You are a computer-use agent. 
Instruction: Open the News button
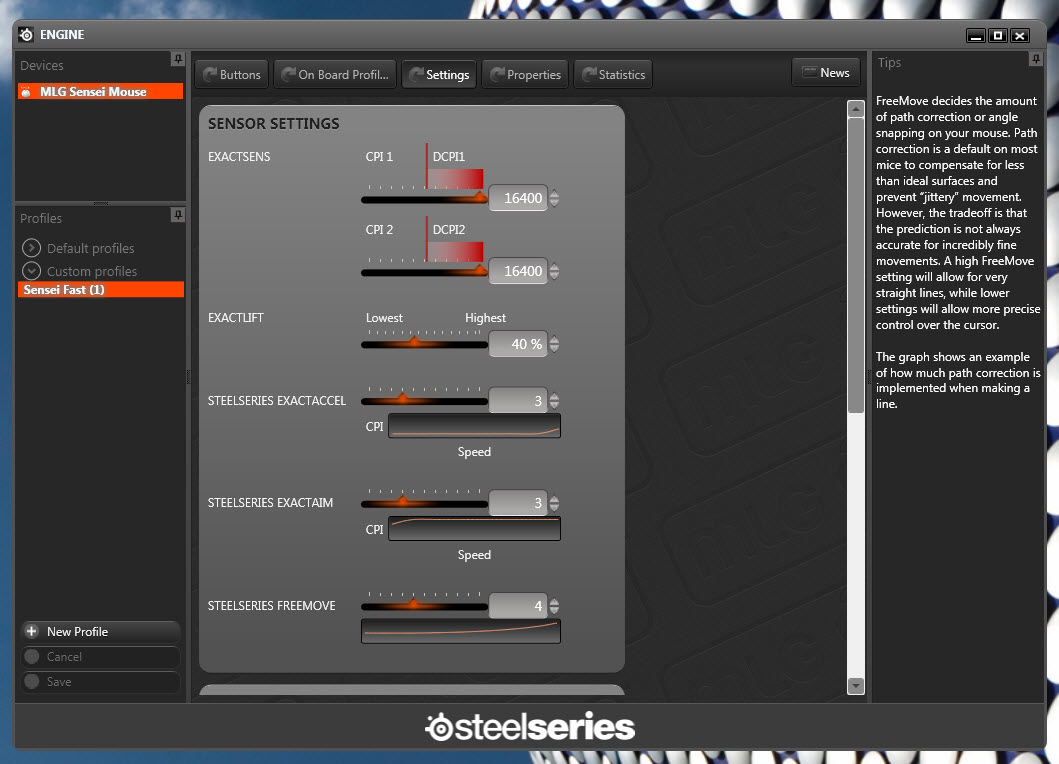click(826, 72)
